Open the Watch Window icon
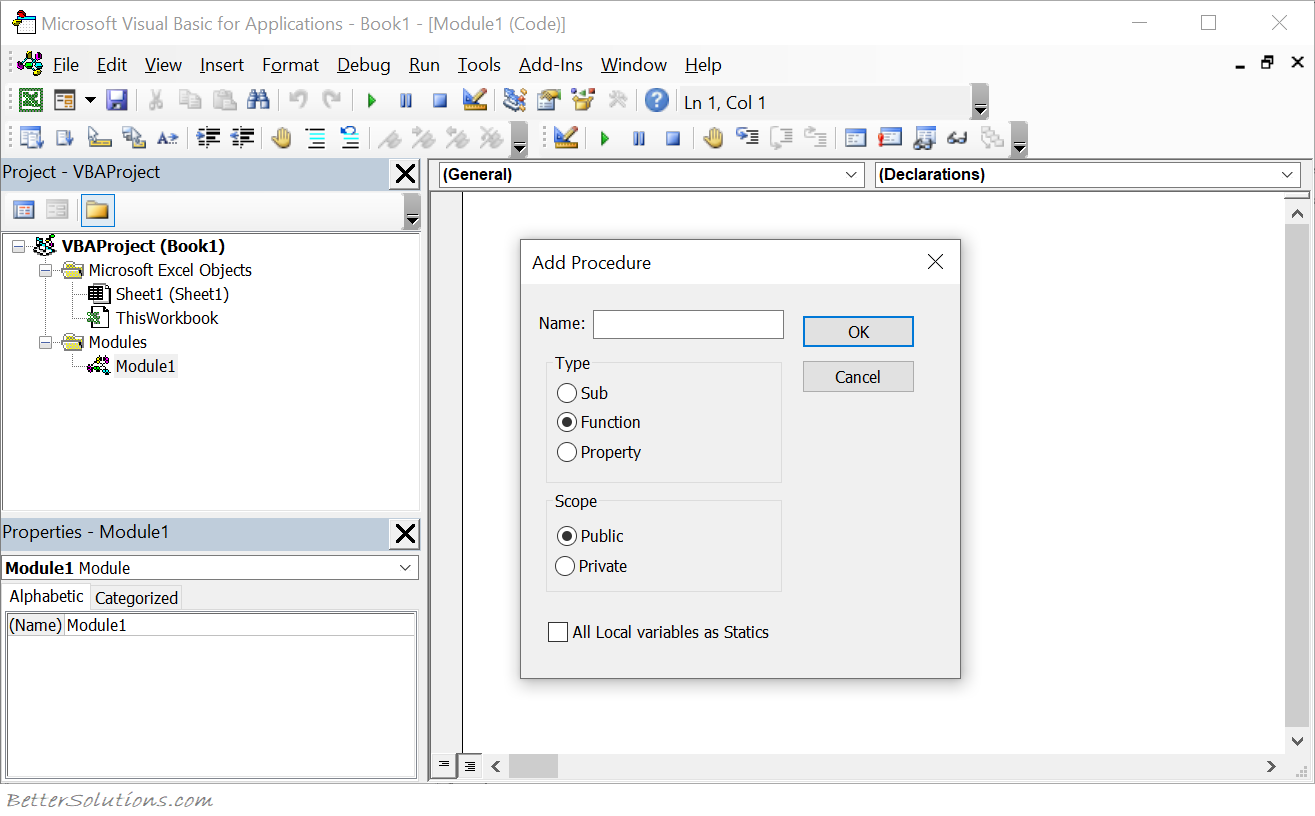The height and width of the screenshot is (816, 1315). click(x=924, y=138)
